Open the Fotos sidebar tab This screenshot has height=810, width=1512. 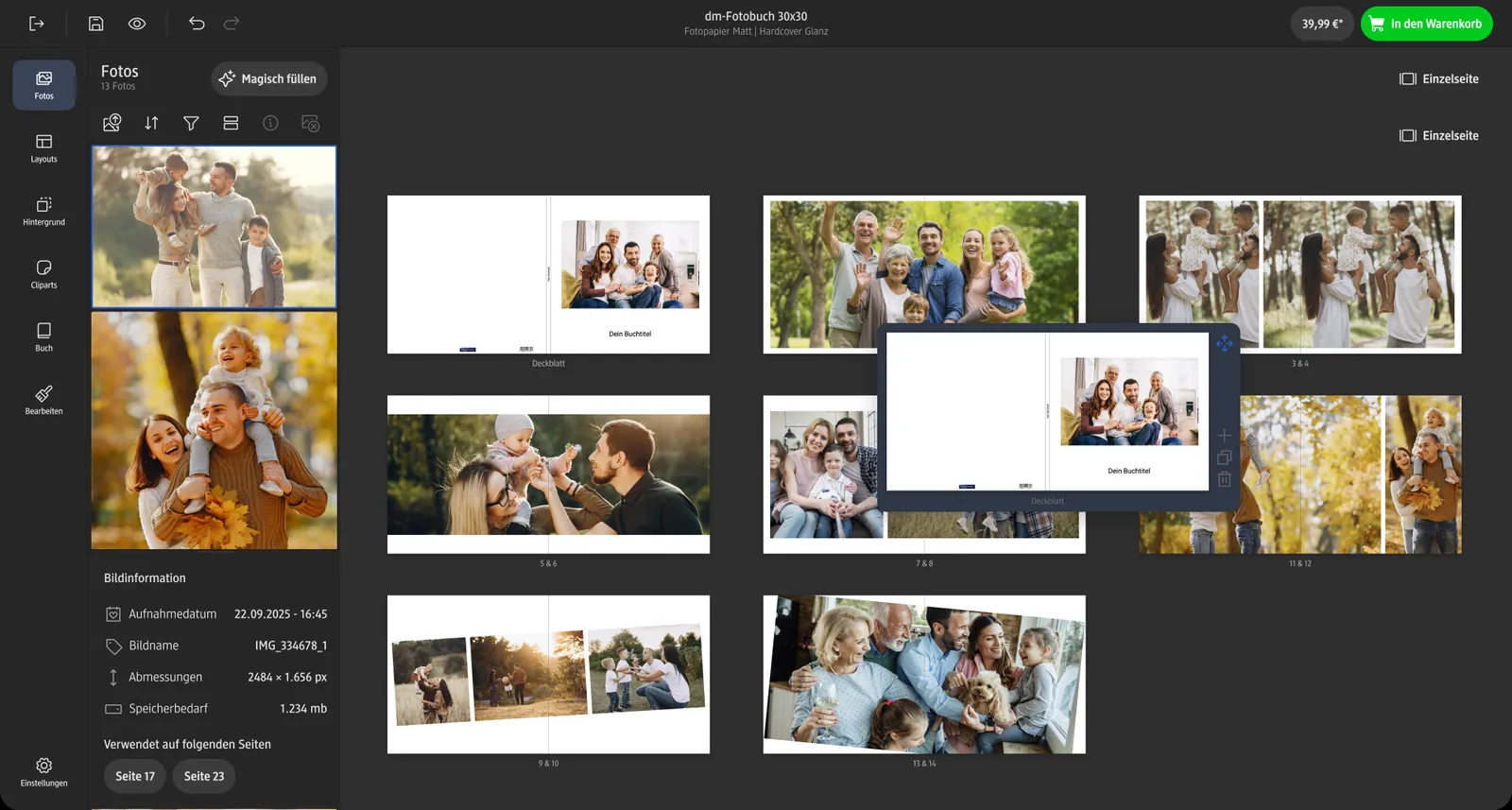(44, 85)
